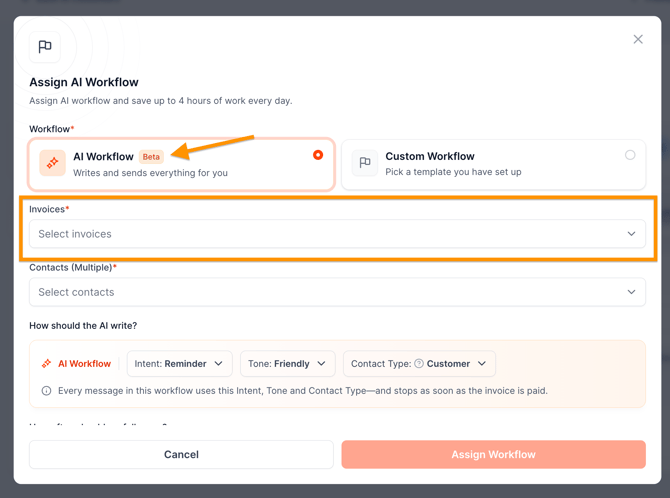The image size is (670, 498).
Task: Click the AI Workflow sparkle icon tile
Action: pyautogui.click(x=53, y=163)
